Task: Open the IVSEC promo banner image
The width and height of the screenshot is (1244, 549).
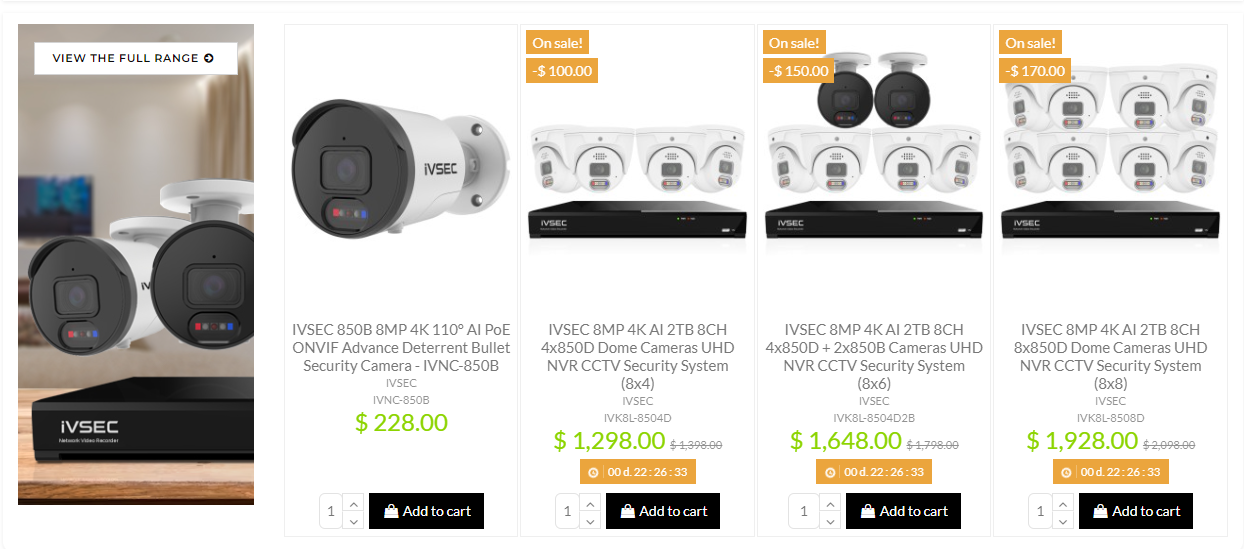Action: (136, 264)
